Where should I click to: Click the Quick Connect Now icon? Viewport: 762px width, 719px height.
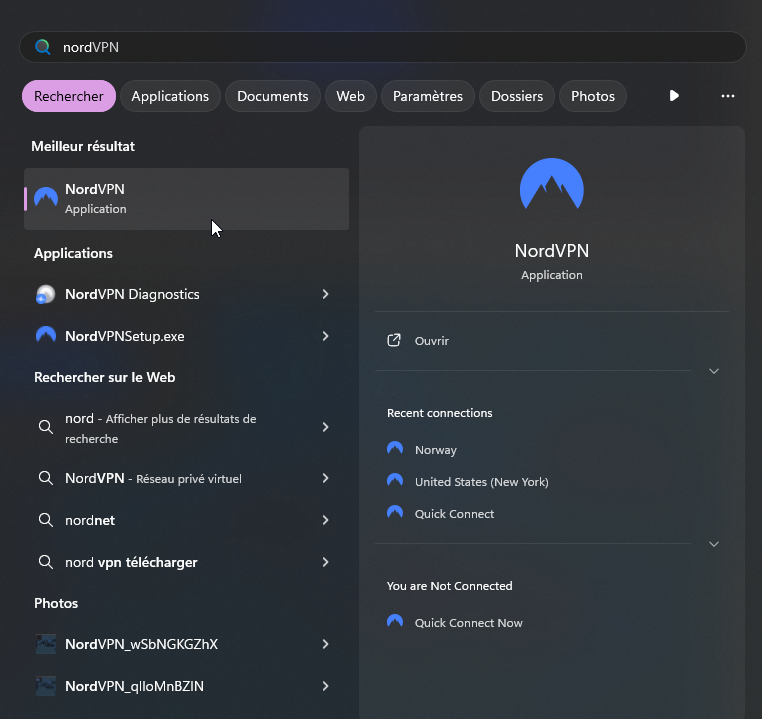(395, 622)
